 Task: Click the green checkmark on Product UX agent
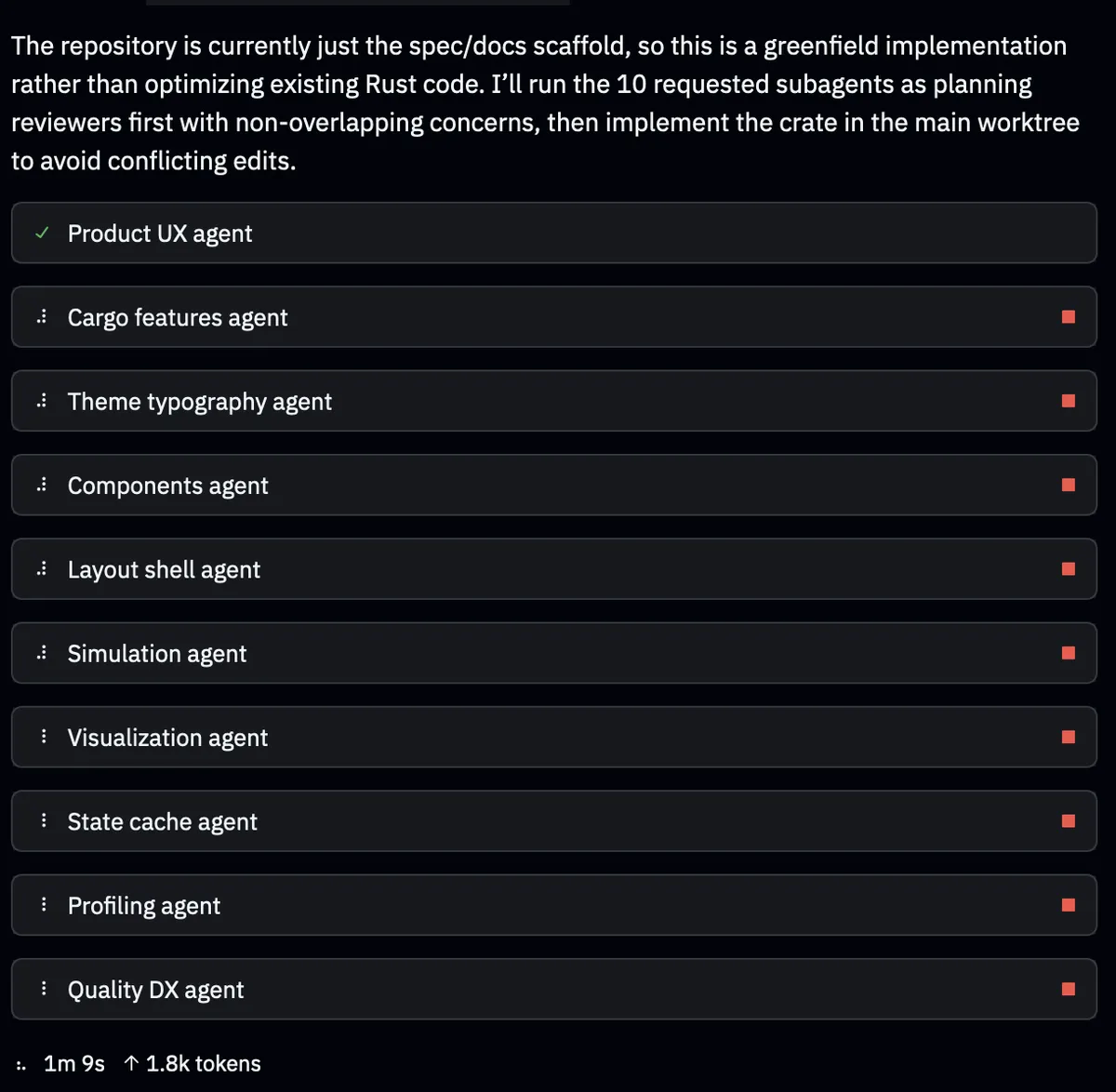point(42,233)
